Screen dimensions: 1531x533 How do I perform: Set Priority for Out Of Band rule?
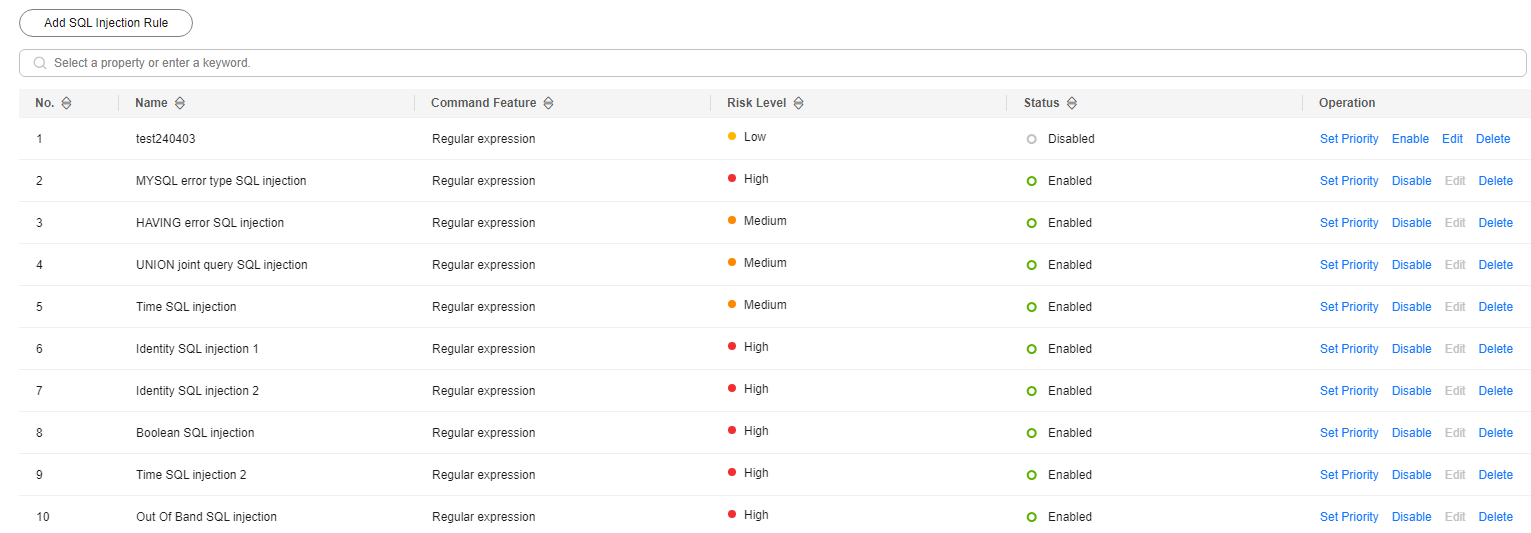[x=1349, y=517]
